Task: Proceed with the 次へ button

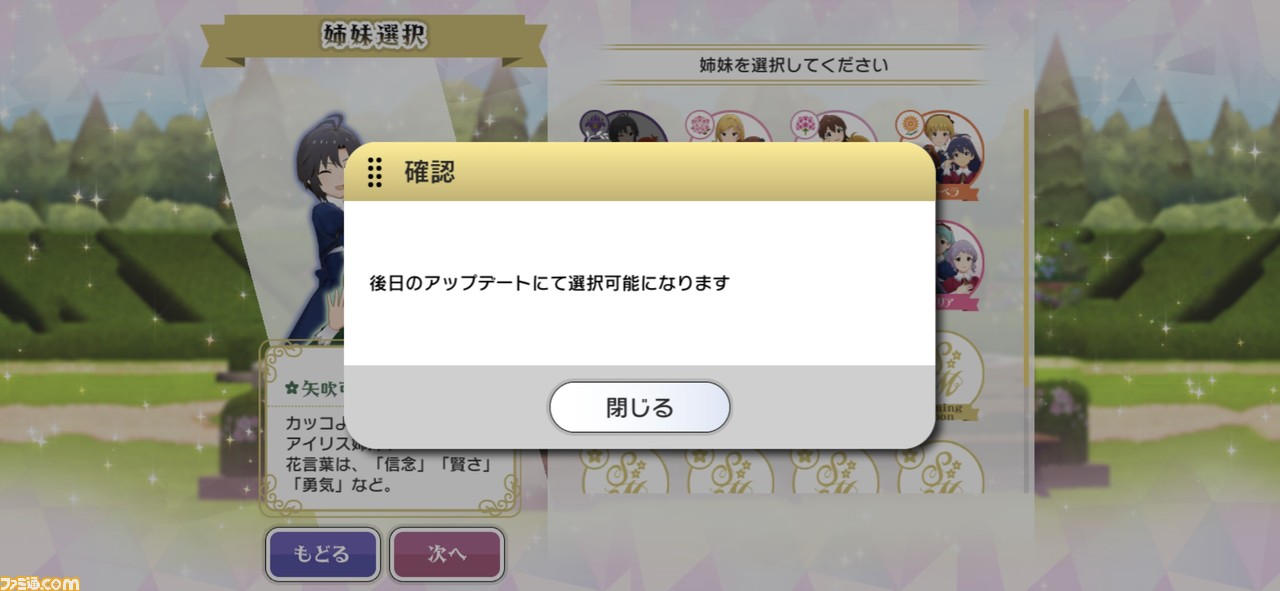Action: coord(447,554)
